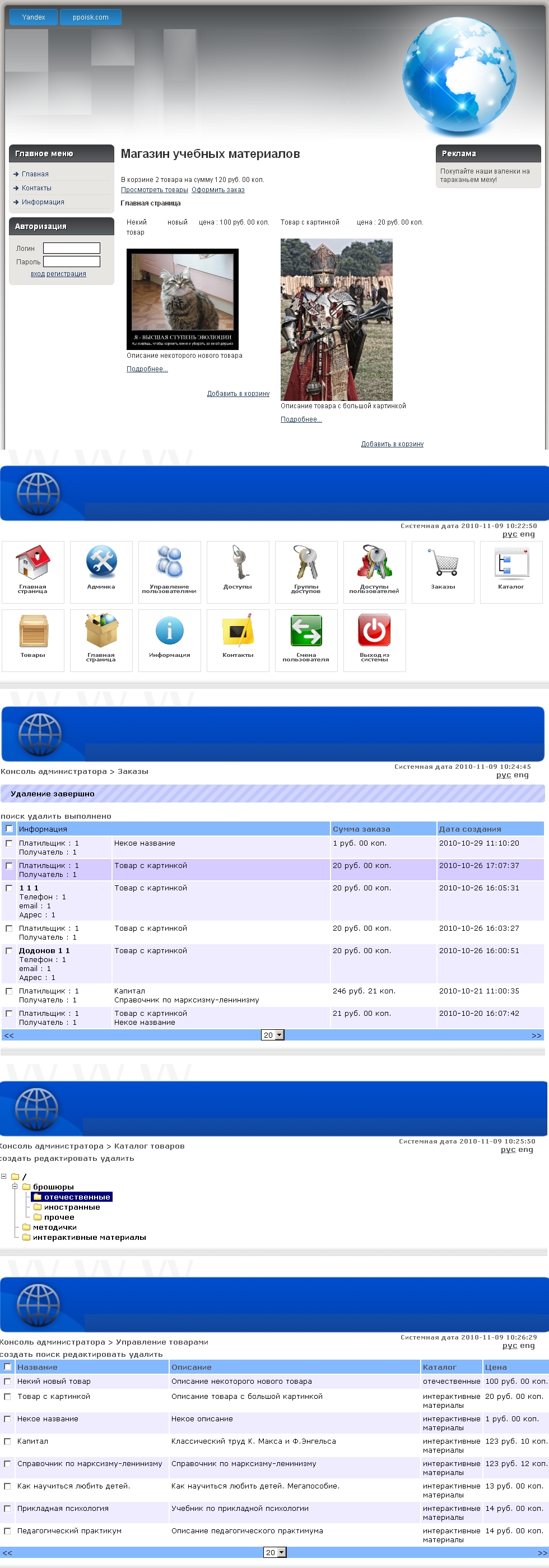Click the Просмотреть товары link
The height and width of the screenshot is (1568, 549).
(x=155, y=190)
